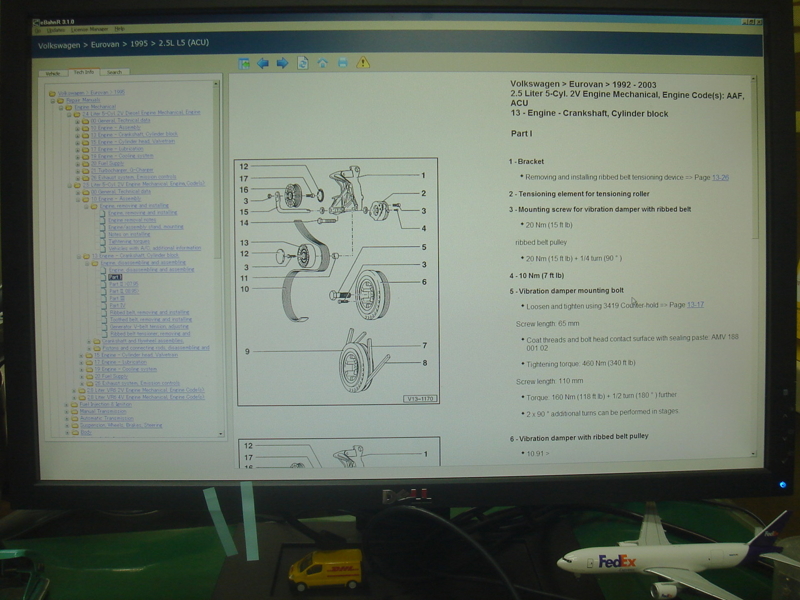Open Toothed belt removing and installing

point(151,319)
